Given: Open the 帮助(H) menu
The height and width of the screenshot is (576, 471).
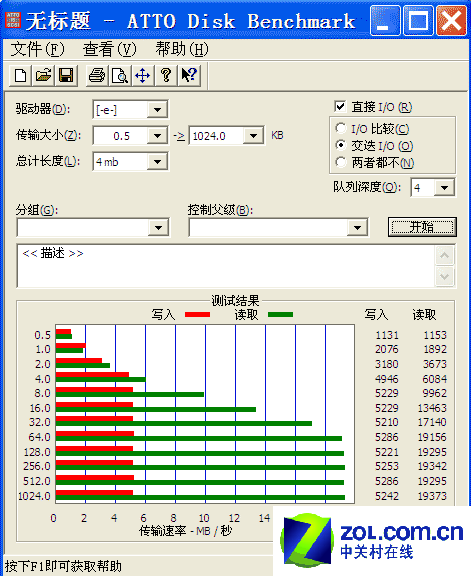Looking at the screenshot, I should [181, 49].
